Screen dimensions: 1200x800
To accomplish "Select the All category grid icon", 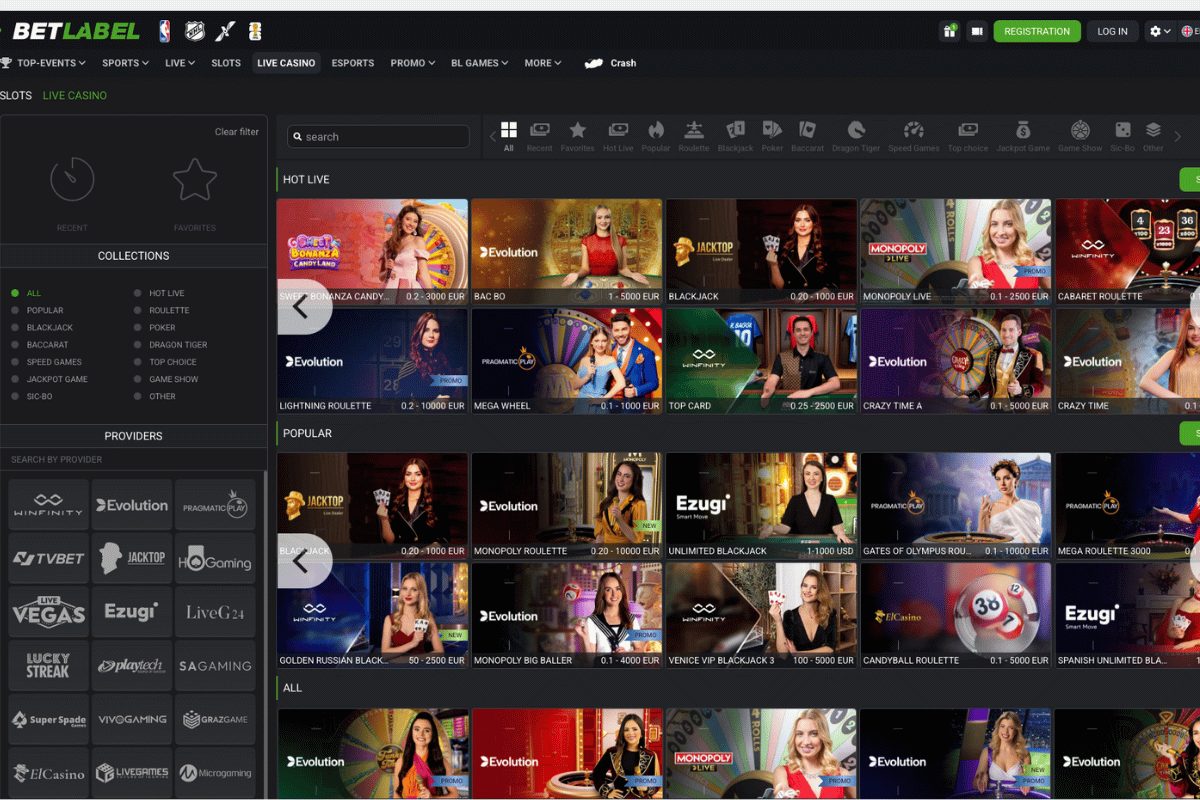I will [x=509, y=136].
